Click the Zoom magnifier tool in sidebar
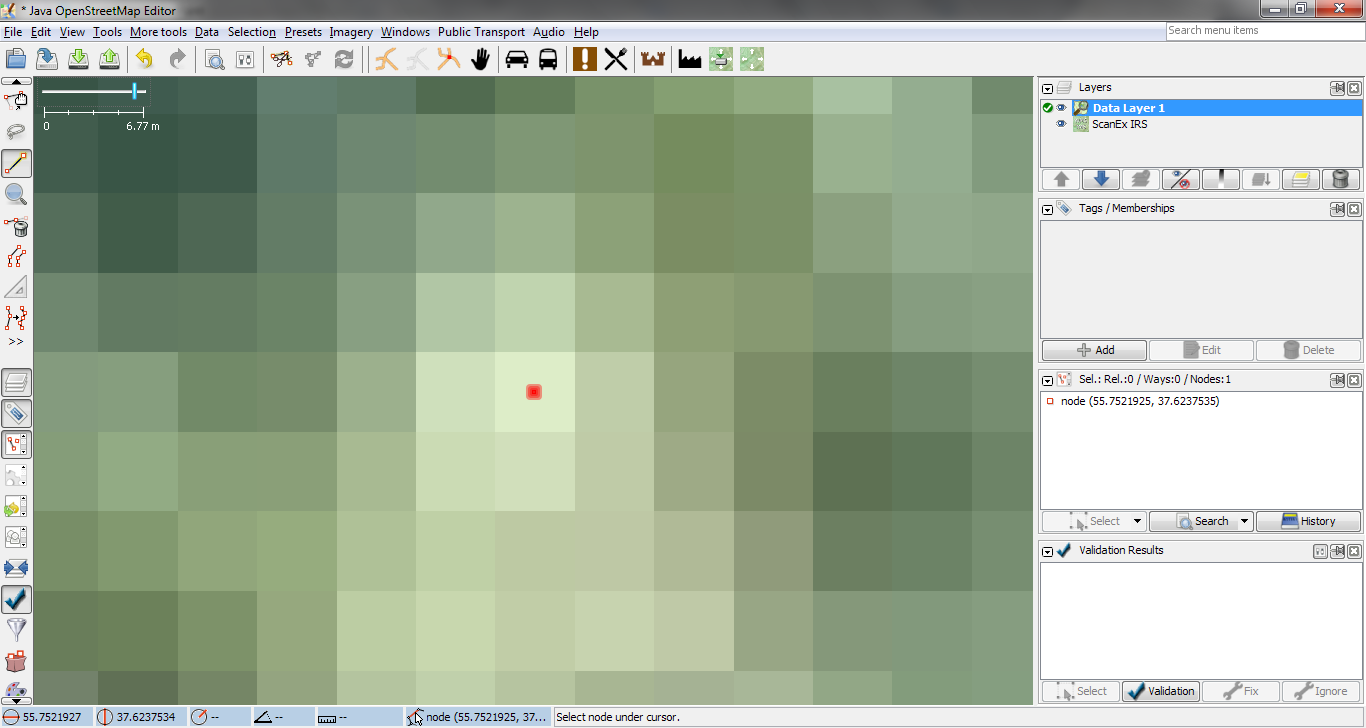This screenshot has width=1366, height=728. point(17,194)
